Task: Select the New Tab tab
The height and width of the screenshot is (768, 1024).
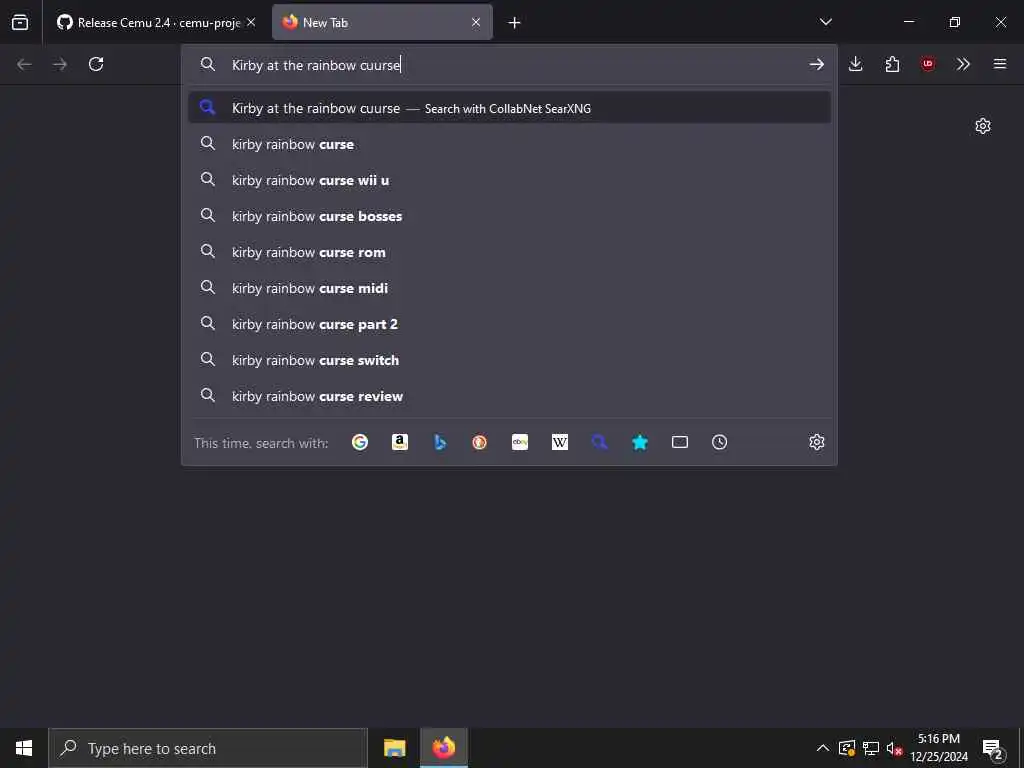Action: [382, 22]
